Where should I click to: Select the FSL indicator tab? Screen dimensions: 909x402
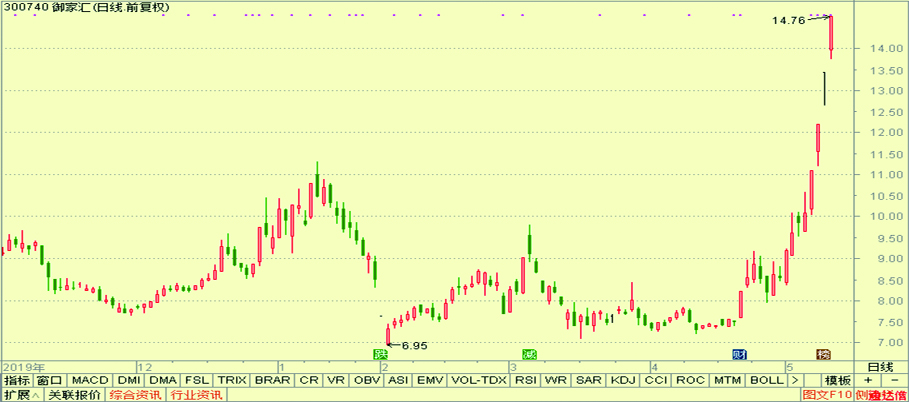point(197,381)
